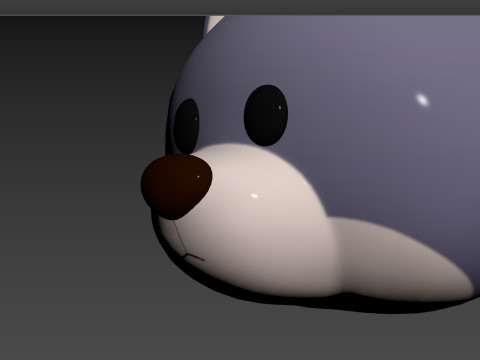Select the smaller black eye near face edge
Viewport: 480px width, 360px height.
pos(186,126)
